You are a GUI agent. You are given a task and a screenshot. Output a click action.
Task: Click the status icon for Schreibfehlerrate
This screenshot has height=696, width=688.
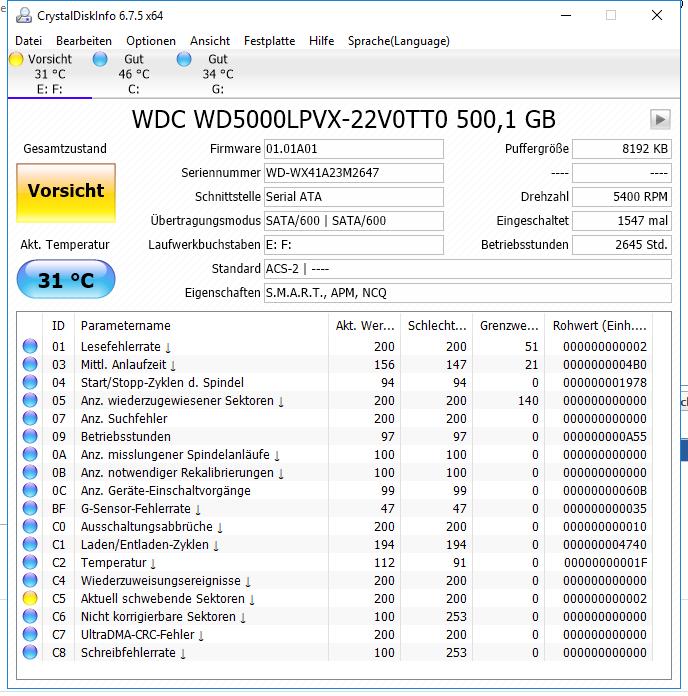click(x=30, y=652)
